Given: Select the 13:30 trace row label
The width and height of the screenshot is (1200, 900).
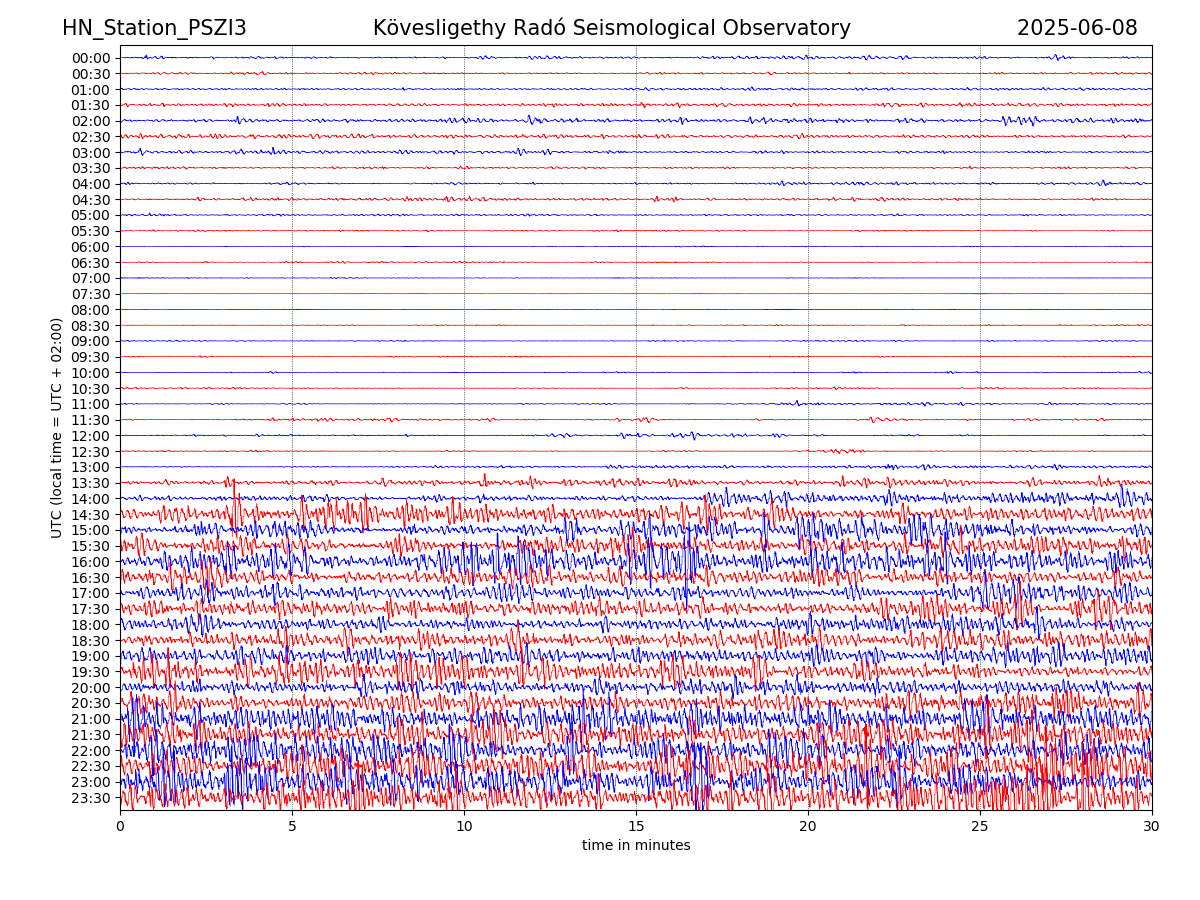Looking at the screenshot, I should pyautogui.click(x=91, y=483).
